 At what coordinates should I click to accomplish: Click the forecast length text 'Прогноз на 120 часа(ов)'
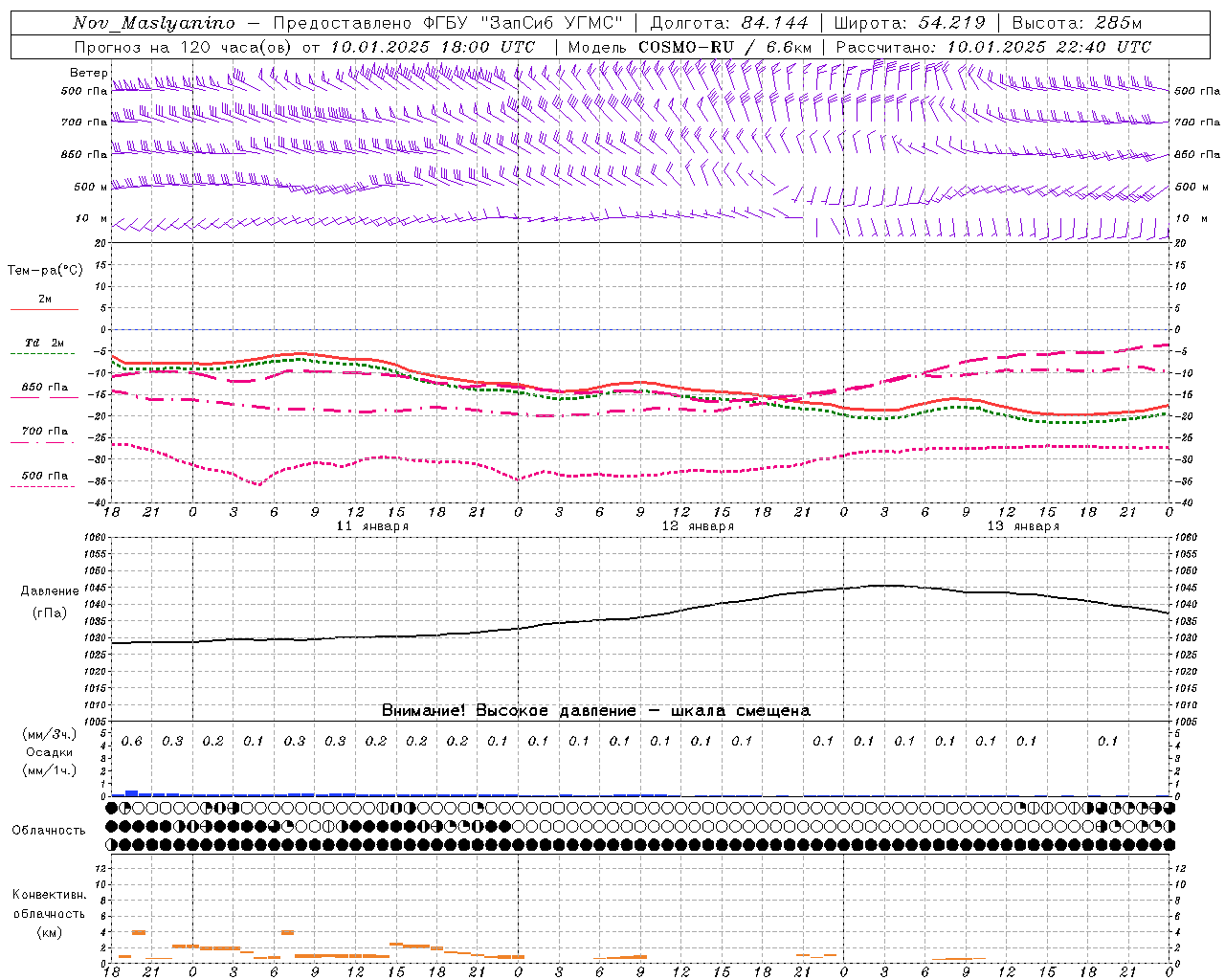pyautogui.click(x=183, y=47)
